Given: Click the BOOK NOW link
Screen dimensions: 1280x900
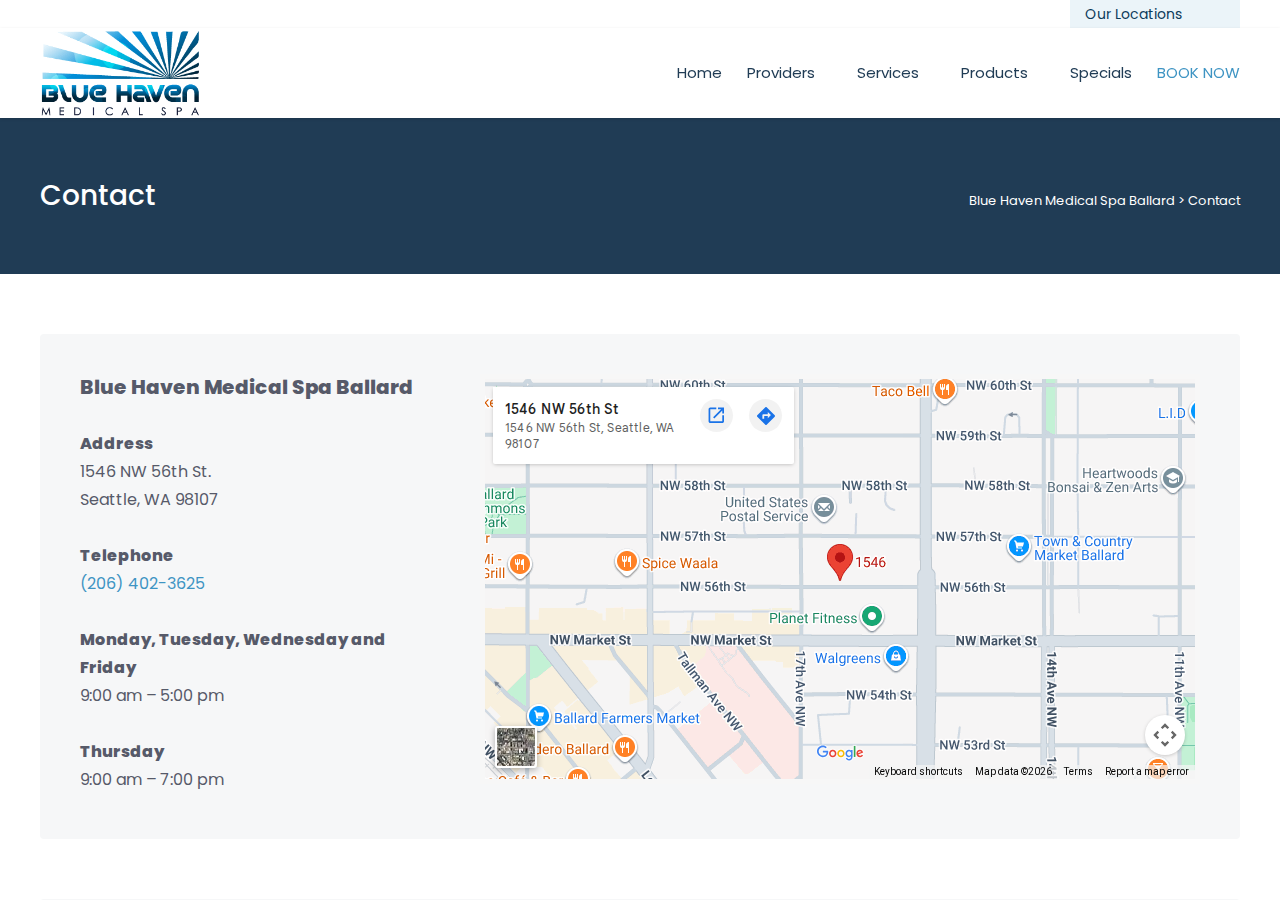Looking at the screenshot, I should click(x=1198, y=73).
